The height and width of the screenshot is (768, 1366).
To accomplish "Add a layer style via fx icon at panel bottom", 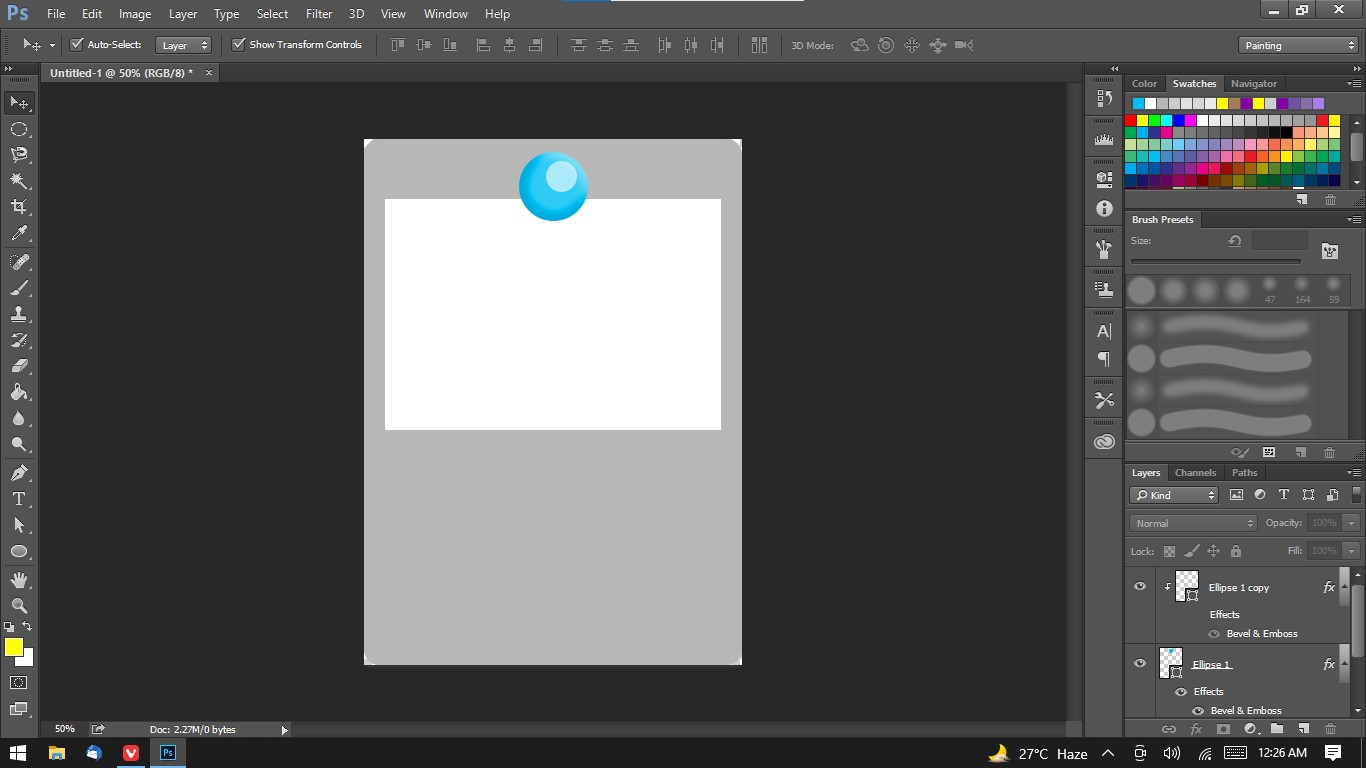I will [1196, 729].
